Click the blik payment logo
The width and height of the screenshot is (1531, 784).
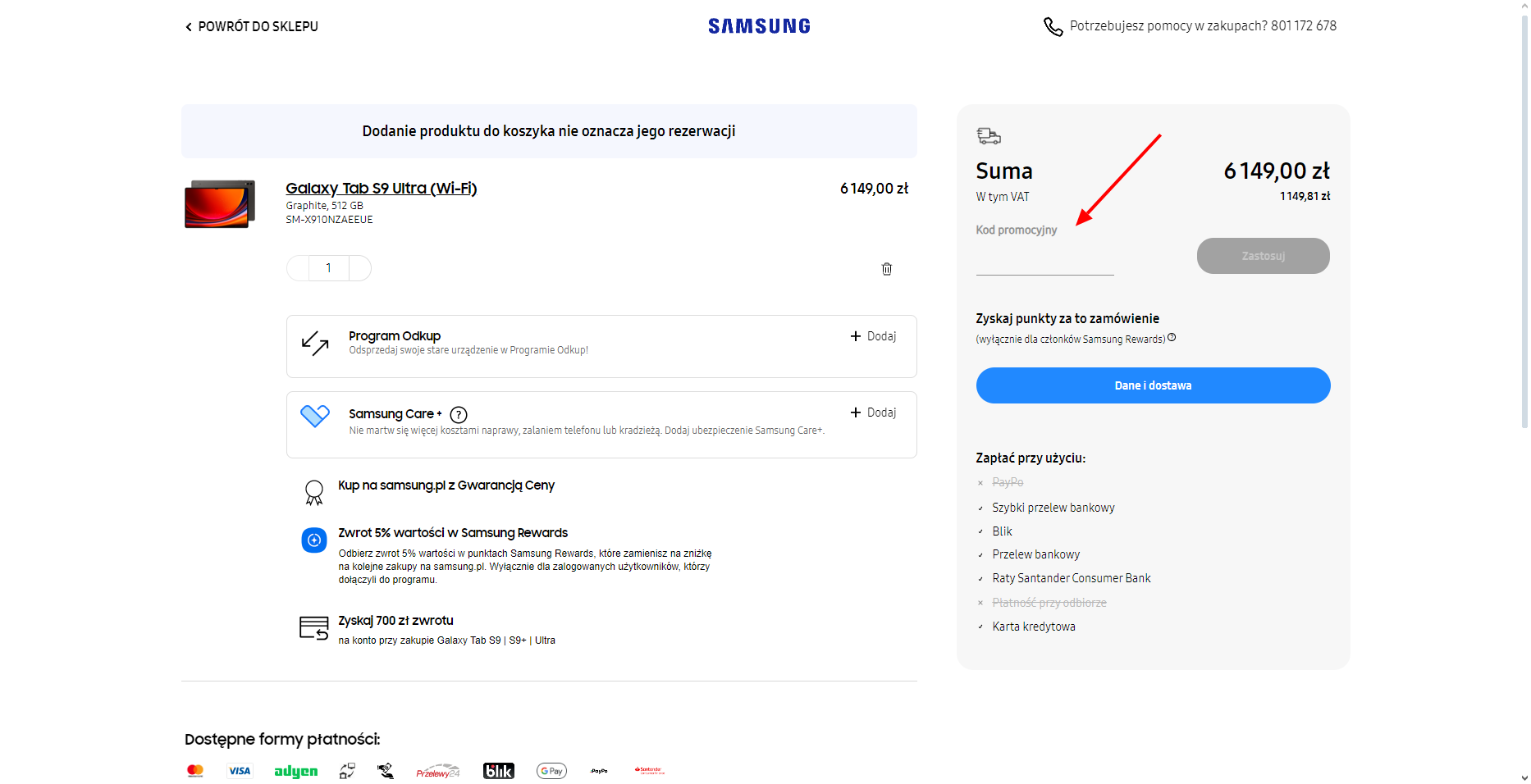point(499,771)
